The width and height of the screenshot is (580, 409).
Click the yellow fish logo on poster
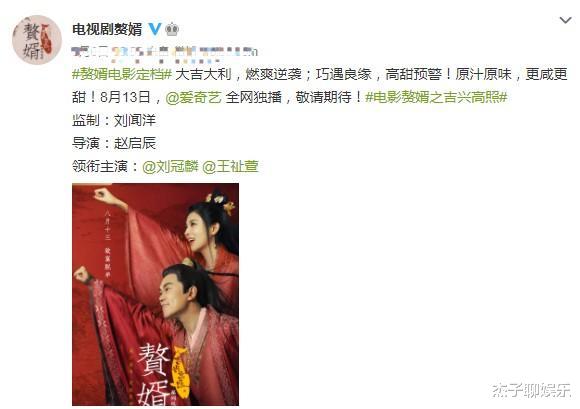tap(182, 370)
